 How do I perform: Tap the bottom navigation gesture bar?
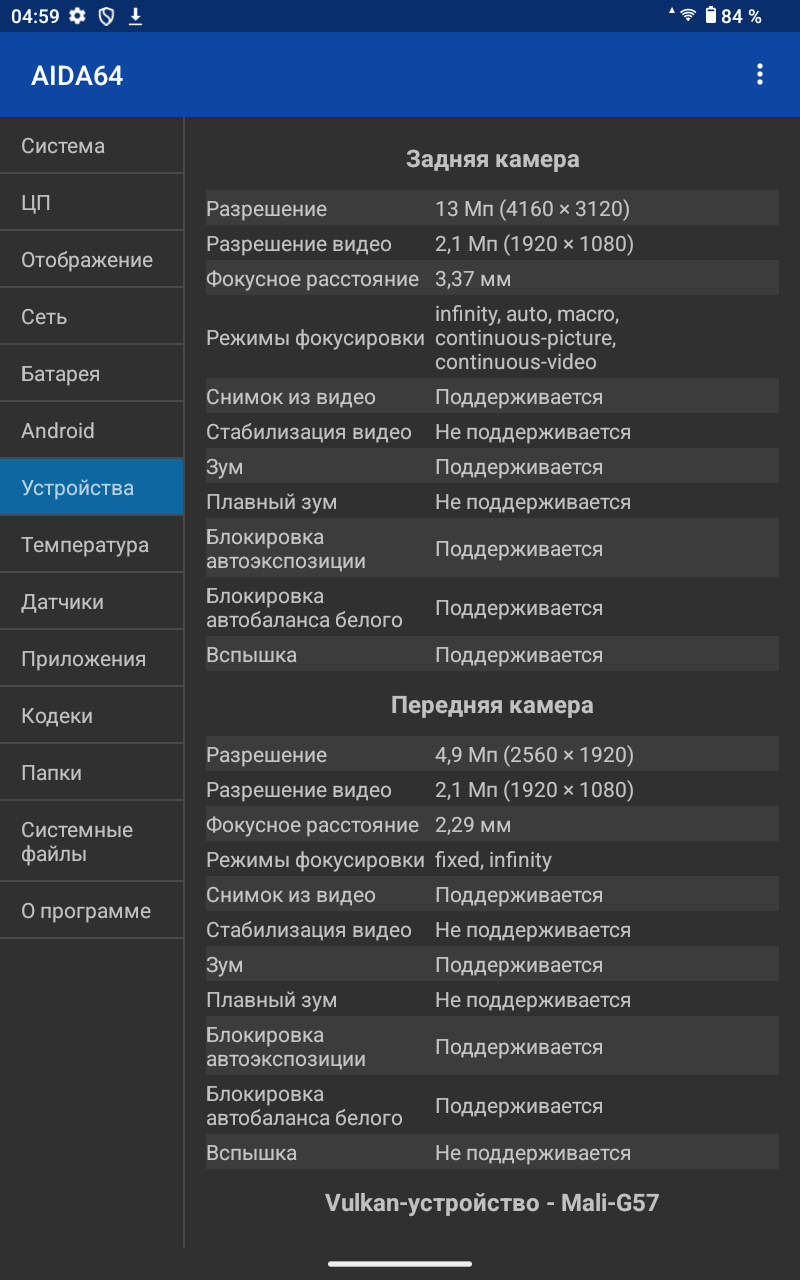point(400,1263)
